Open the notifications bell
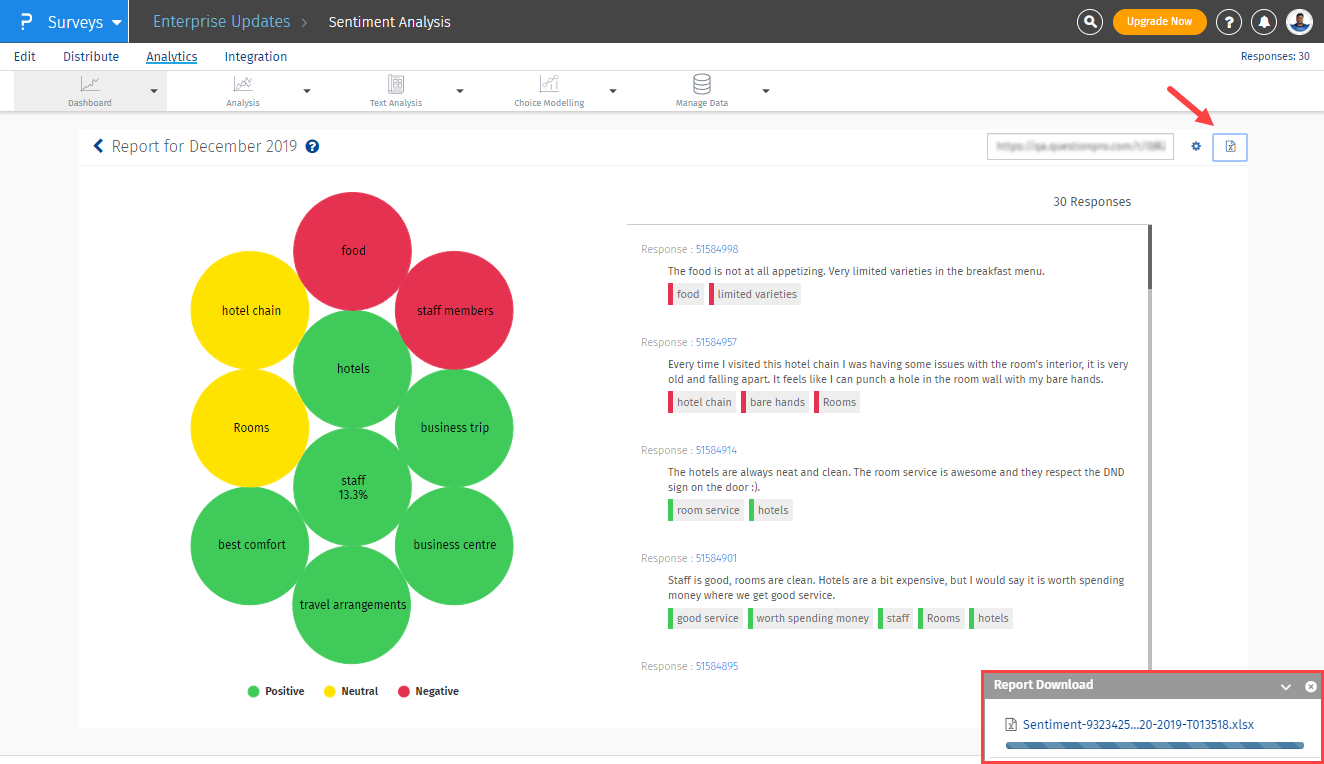Image resolution: width=1324 pixels, height=764 pixels. pos(1265,21)
